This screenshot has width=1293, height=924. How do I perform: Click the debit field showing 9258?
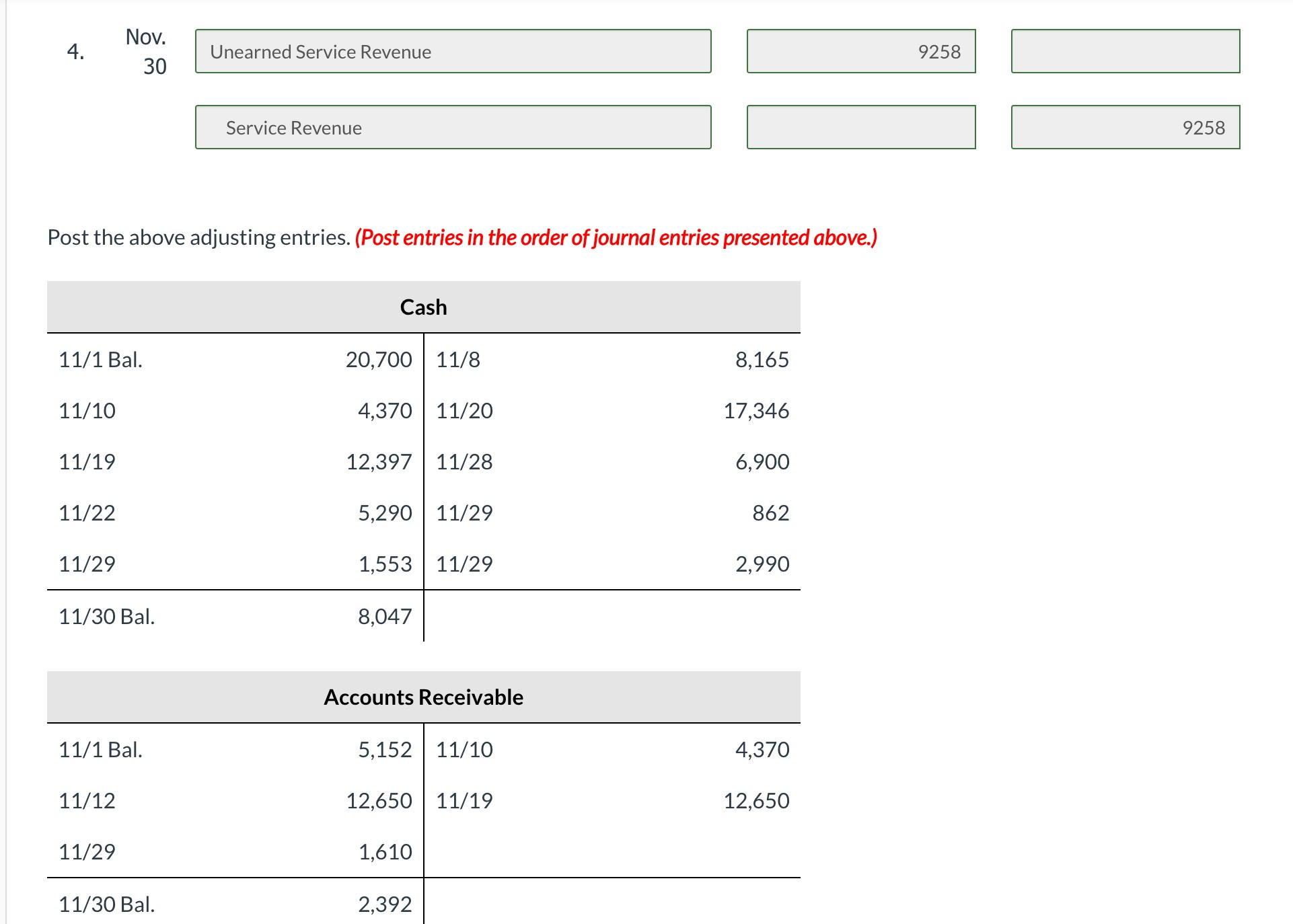point(861,51)
